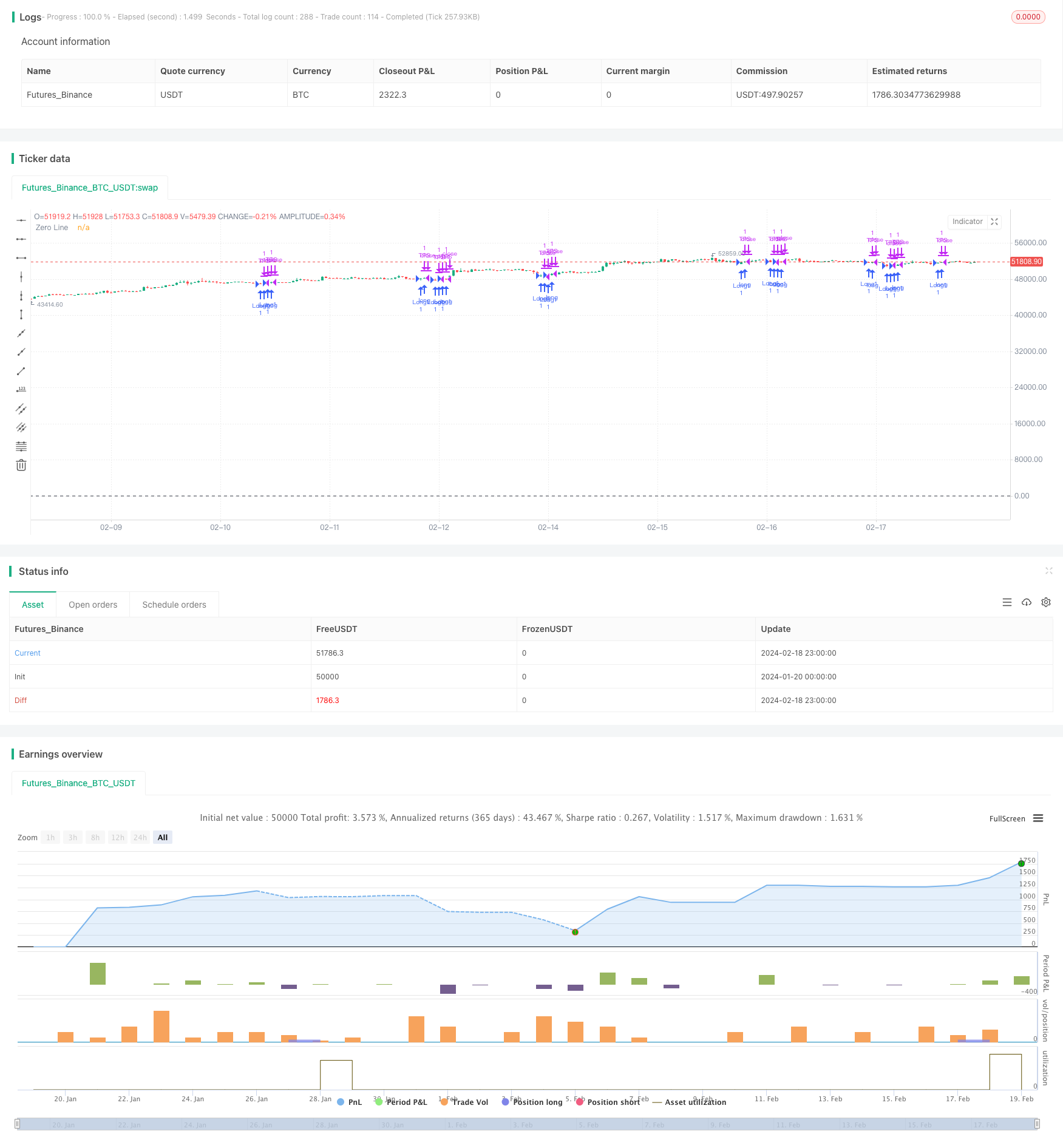Select the horizontal straight line drawing tool
1063x1148 pixels.
(x=21, y=220)
